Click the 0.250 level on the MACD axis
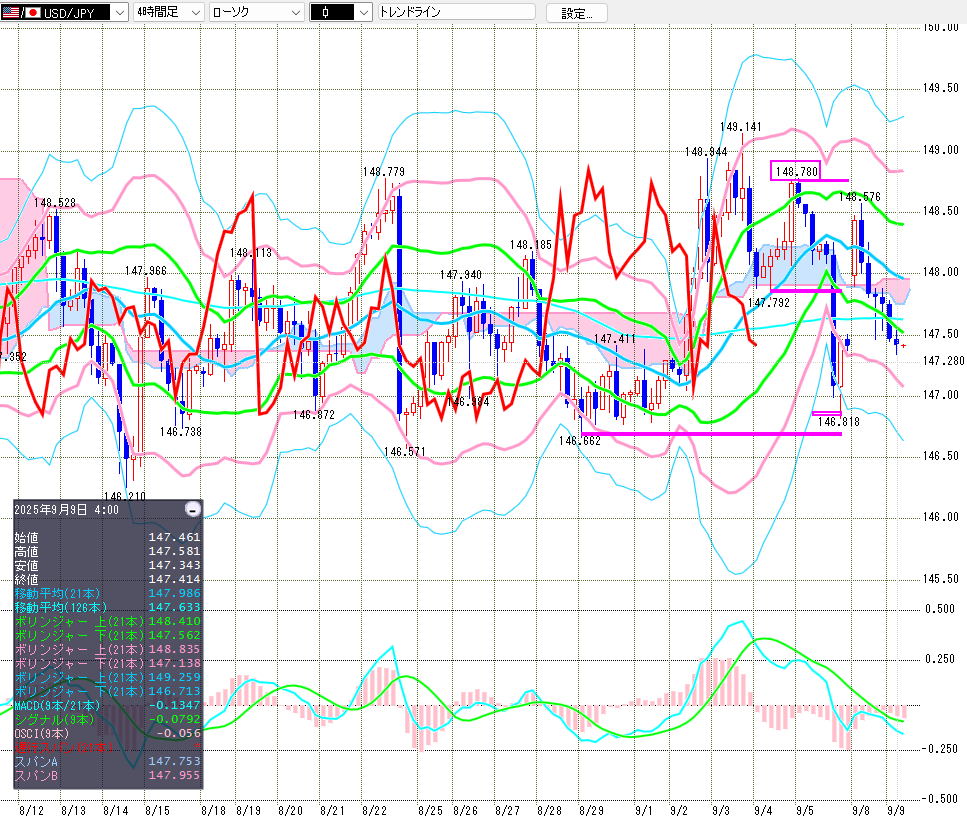 [x=941, y=659]
